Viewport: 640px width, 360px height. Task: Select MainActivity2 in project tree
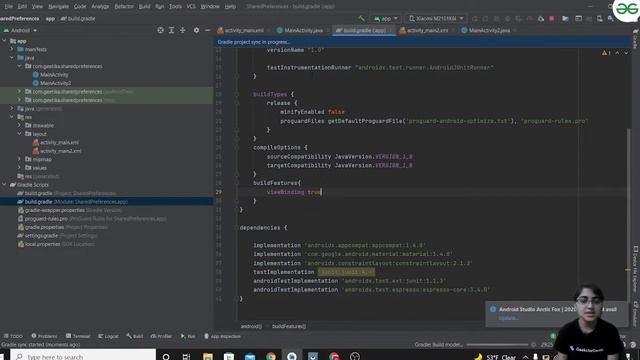tap(56, 83)
